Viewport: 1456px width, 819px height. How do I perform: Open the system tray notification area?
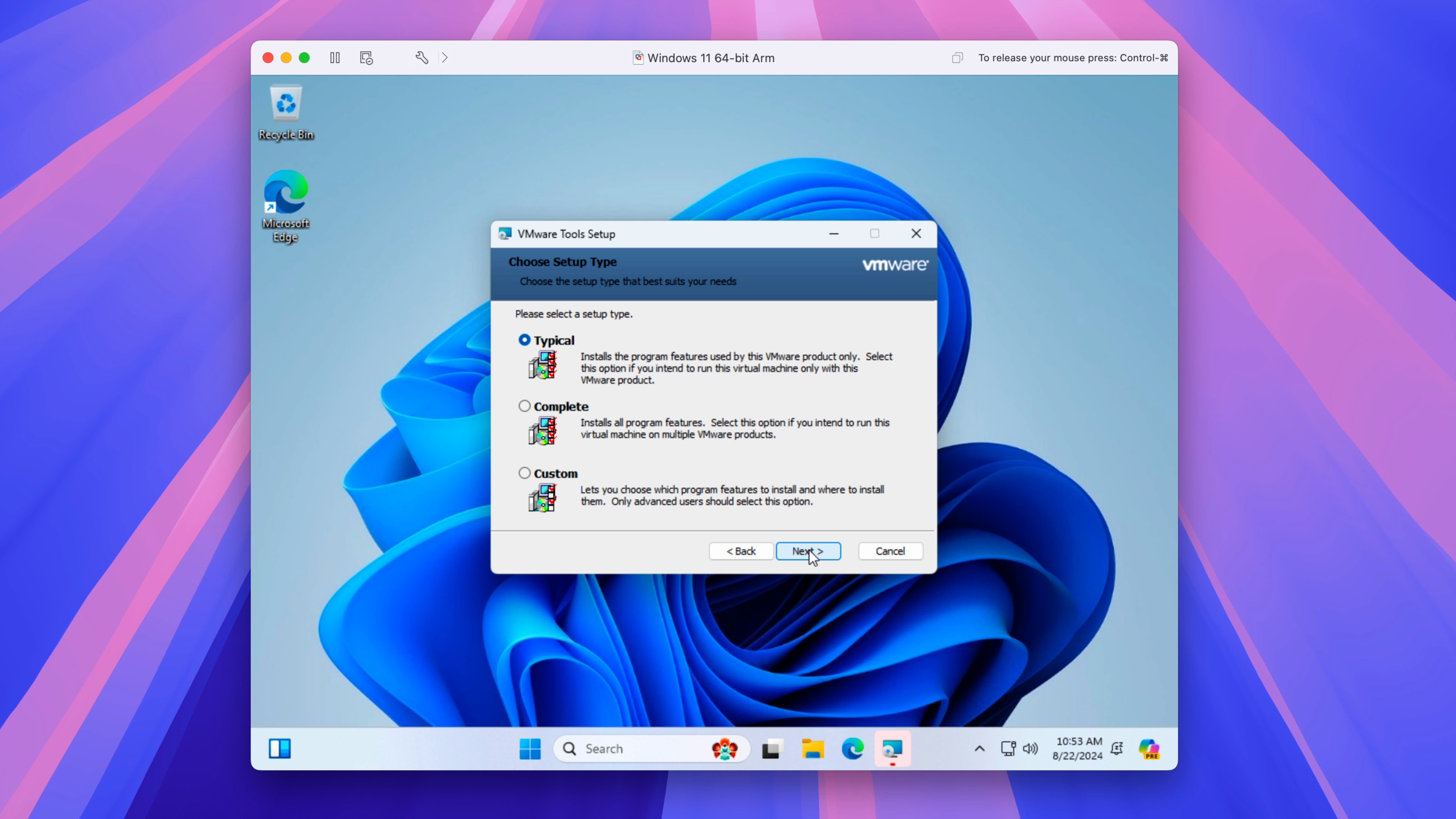tap(979, 748)
